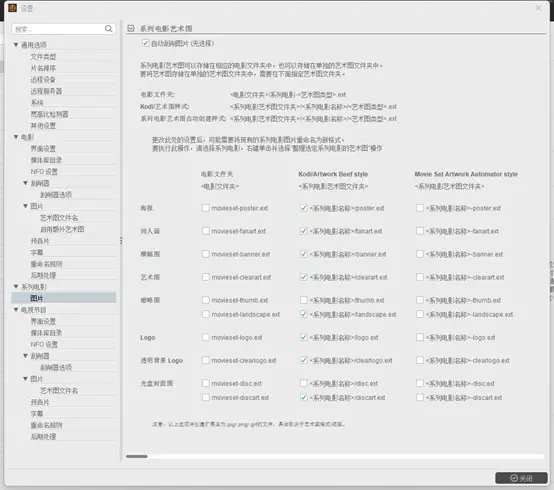554x490 pixels.
Task: Collapse the 刮削器 arrow under 电视节目
Action: point(25,356)
